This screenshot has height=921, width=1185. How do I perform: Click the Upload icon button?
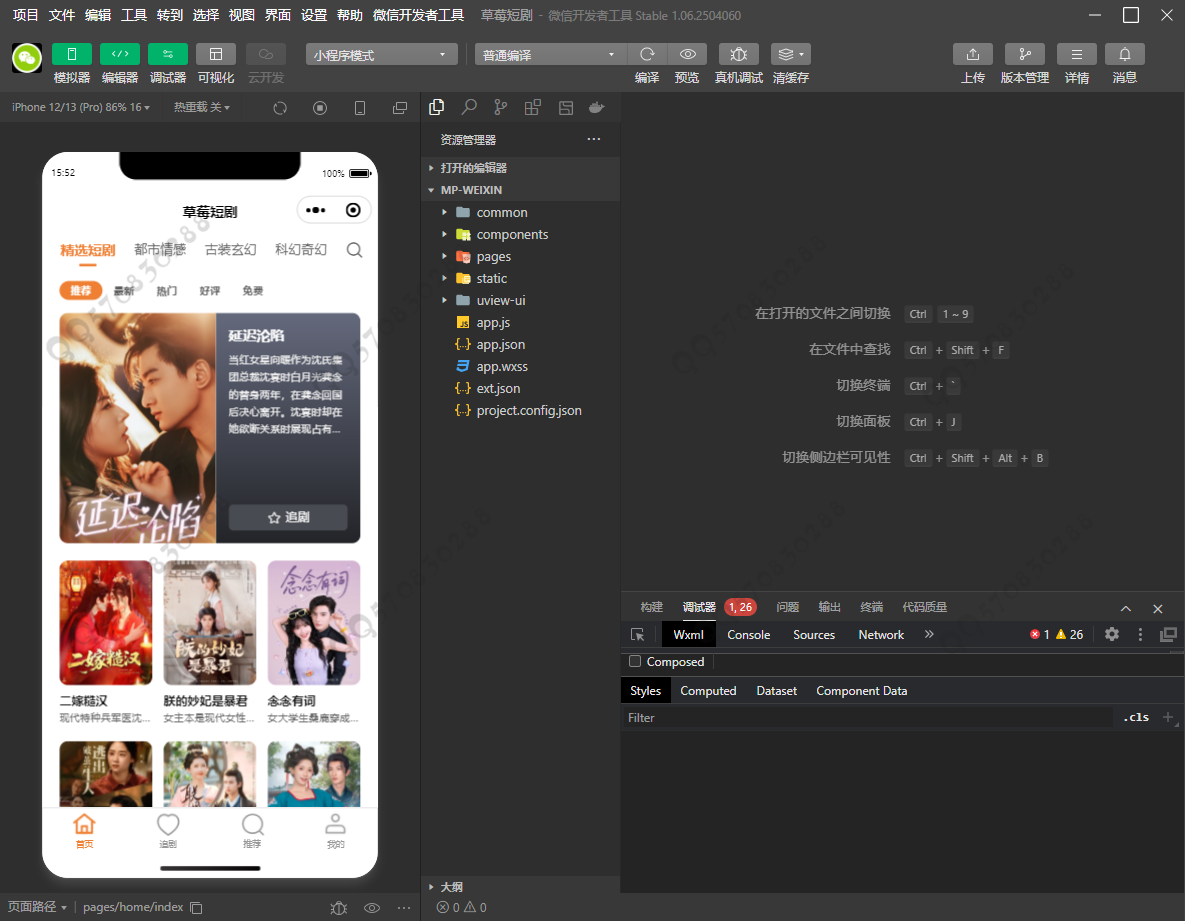972,54
